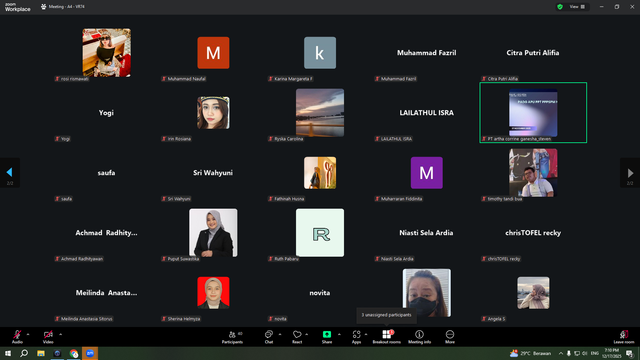
Task: Select Ruth Pabaru's R avatar
Action: pos(320,233)
